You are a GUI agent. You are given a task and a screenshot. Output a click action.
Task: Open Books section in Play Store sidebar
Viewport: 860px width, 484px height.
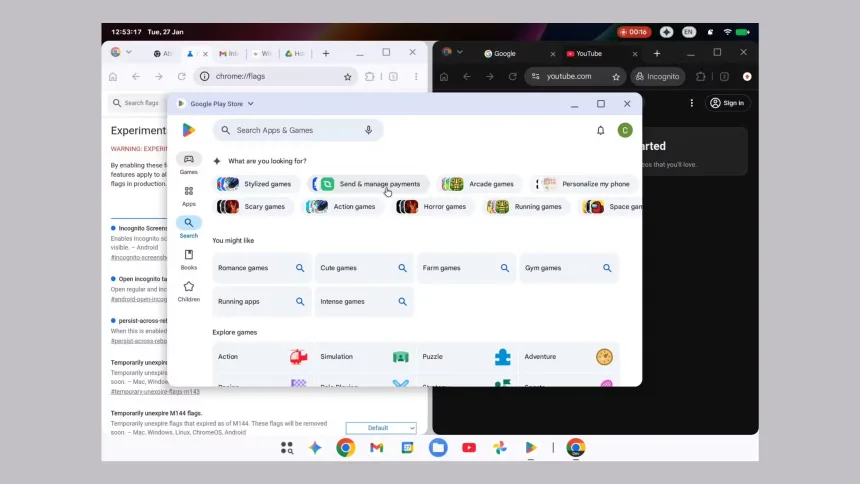(x=189, y=260)
